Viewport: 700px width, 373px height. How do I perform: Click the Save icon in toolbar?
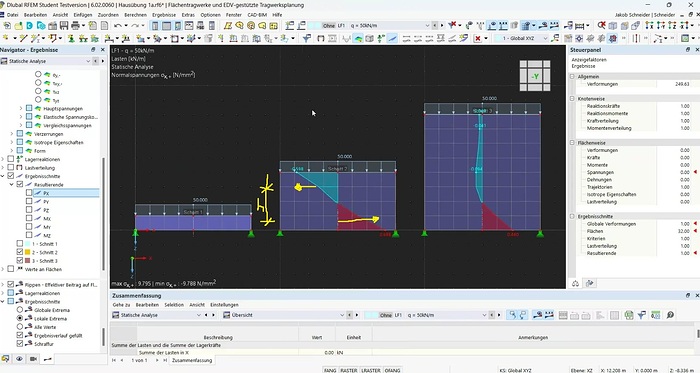[64, 25]
